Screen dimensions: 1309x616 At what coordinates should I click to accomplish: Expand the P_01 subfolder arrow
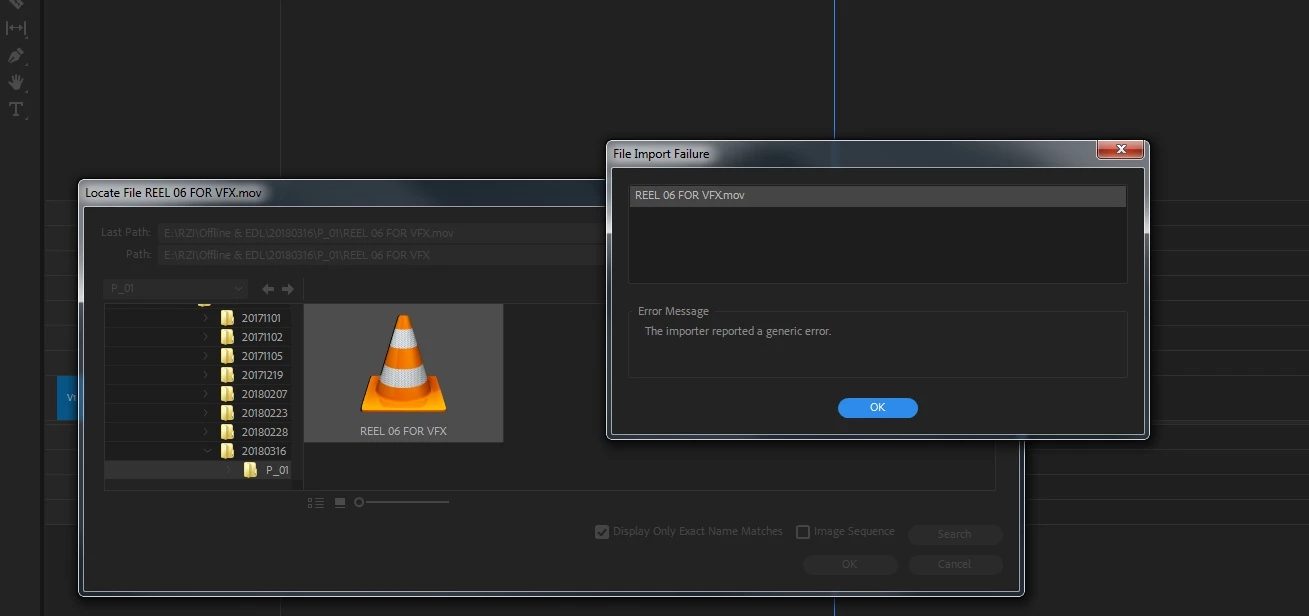tap(229, 470)
